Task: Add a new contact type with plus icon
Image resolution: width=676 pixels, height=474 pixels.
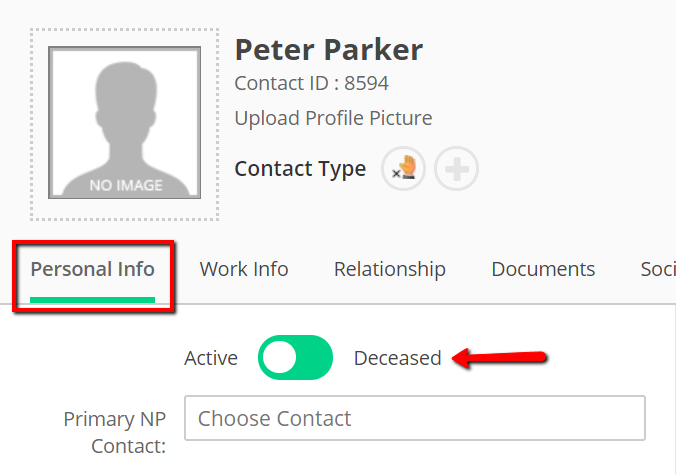Action: click(x=457, y=169)
